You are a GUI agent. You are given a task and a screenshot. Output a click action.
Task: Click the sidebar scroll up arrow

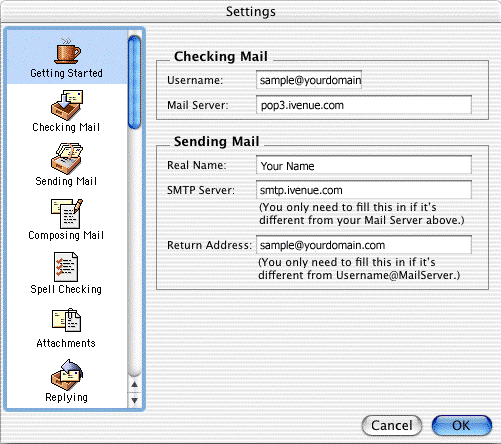pyautogui.click(x=134, y=385)
